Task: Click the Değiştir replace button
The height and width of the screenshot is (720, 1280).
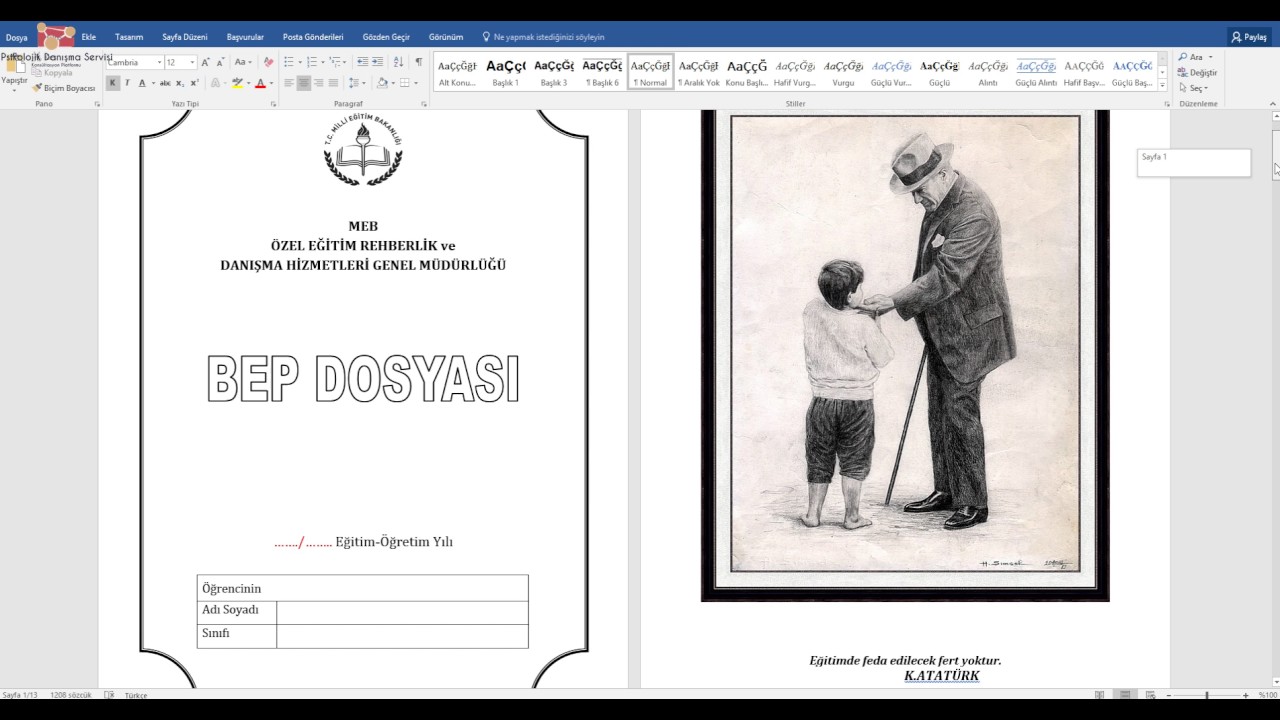Action: pyautogui.click(x=1197, y=72)
